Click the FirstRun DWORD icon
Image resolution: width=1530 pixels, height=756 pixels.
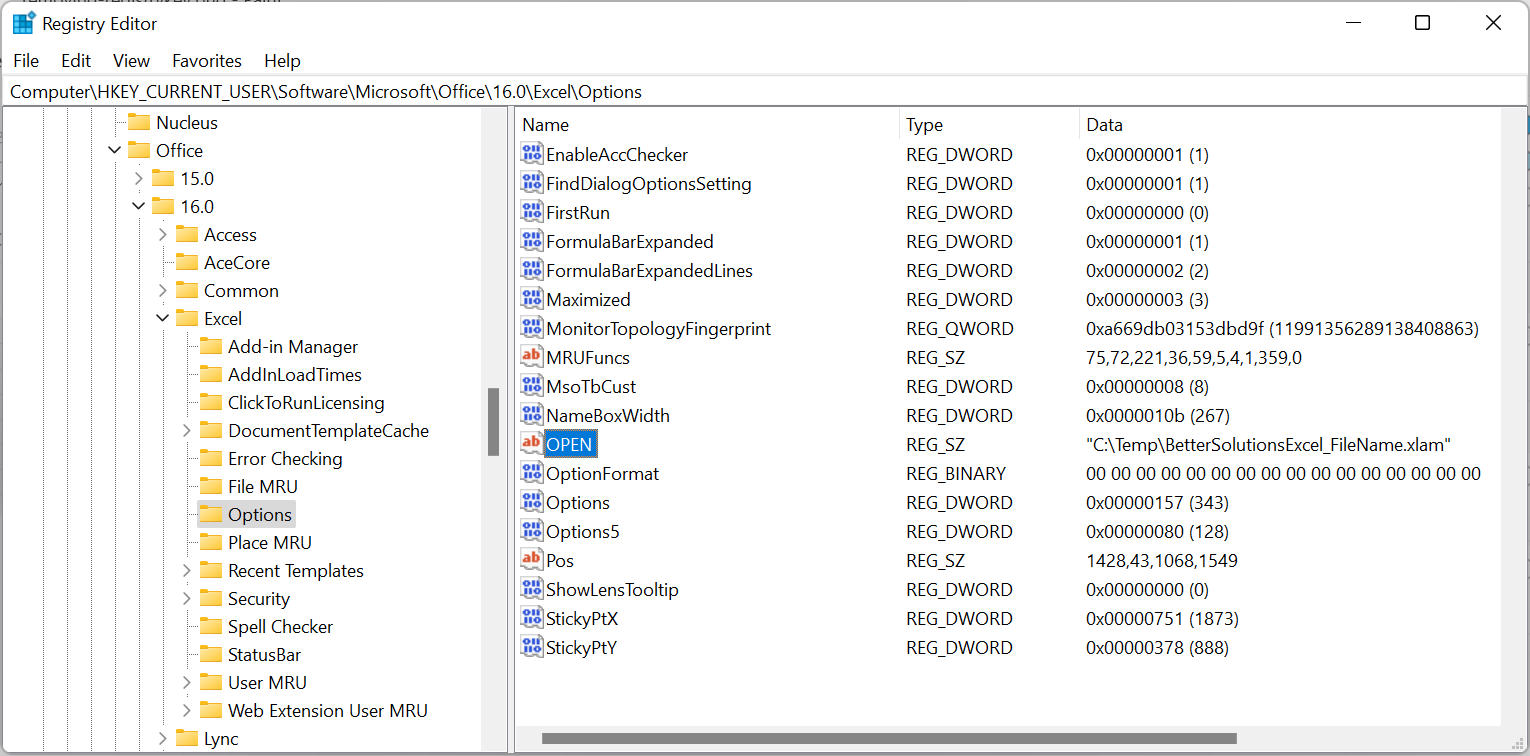(532, 212)
